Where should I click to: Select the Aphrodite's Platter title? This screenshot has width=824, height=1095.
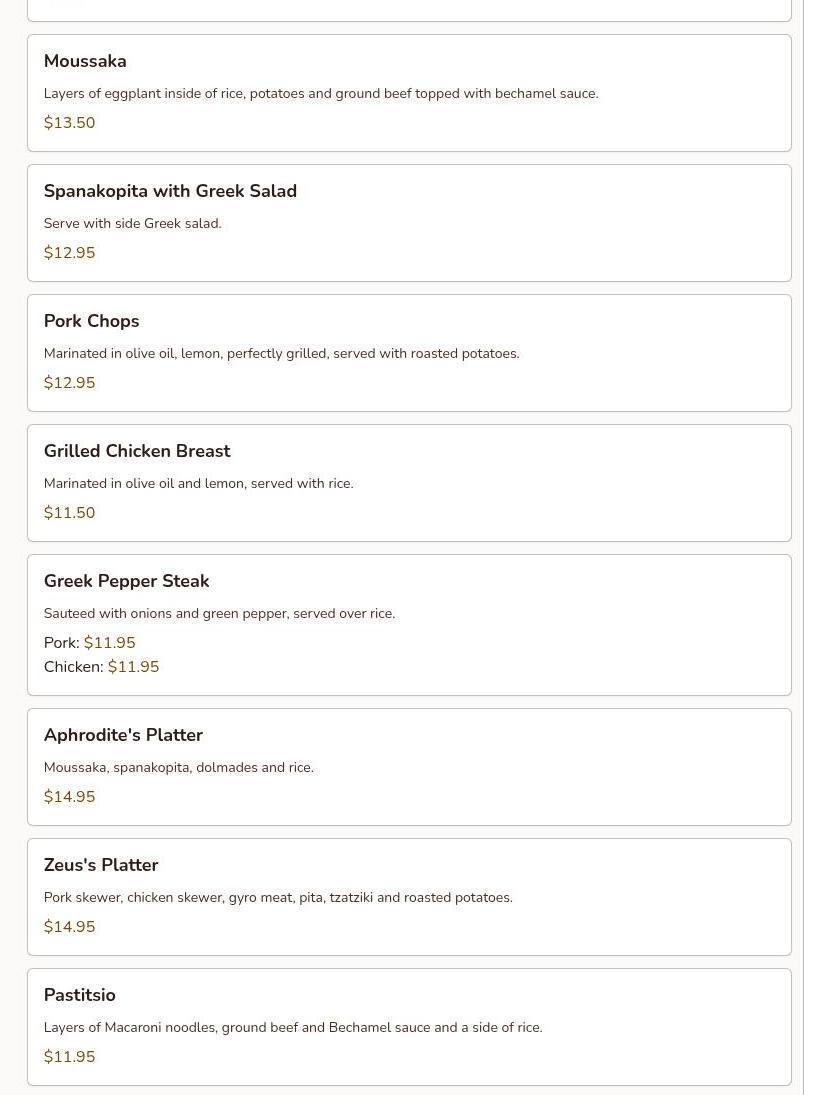pos(123,736)
